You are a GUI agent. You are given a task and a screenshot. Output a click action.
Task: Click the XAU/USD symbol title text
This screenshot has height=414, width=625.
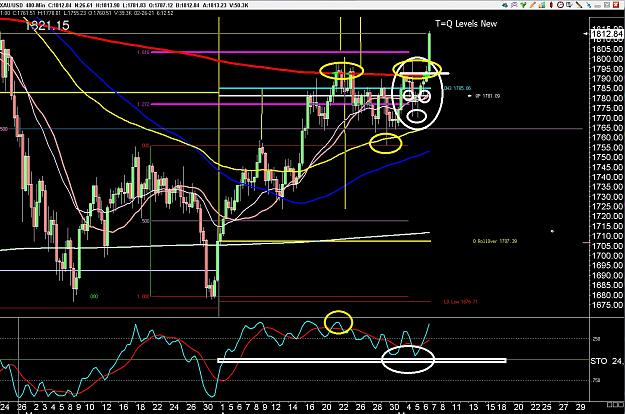pyautogui.click(x=12, y=5)
